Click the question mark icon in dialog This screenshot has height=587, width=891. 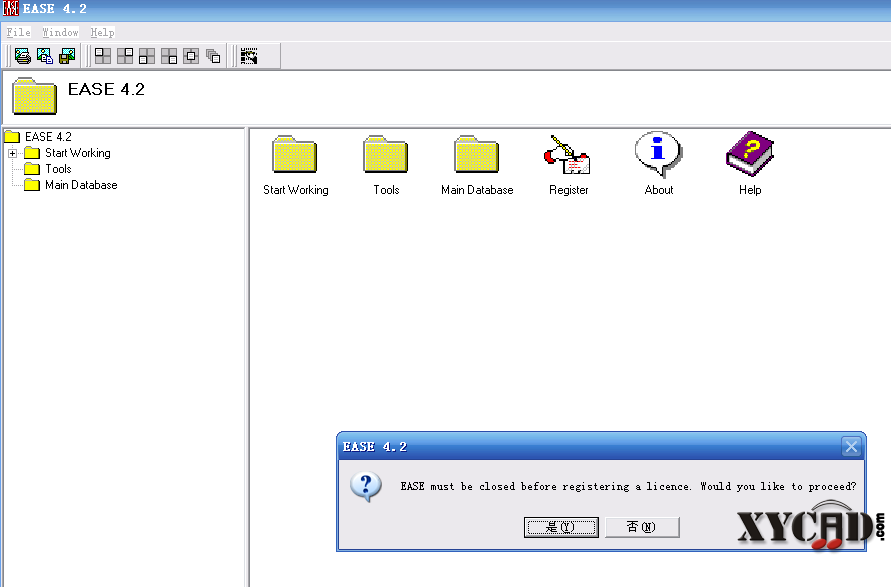point(366,486)
